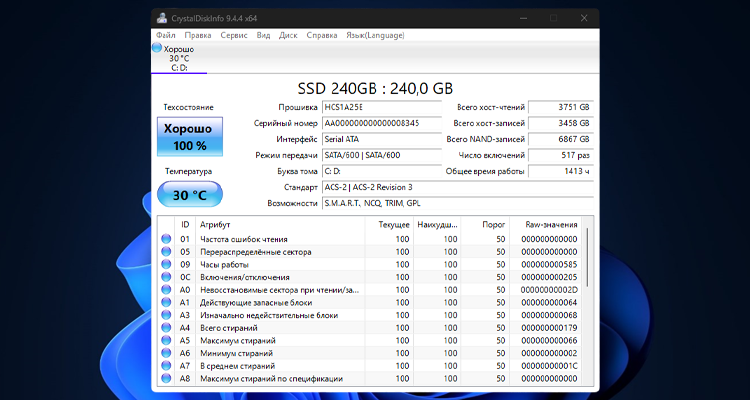Click the Хорошо 100 % health status button

pos(190,136)
